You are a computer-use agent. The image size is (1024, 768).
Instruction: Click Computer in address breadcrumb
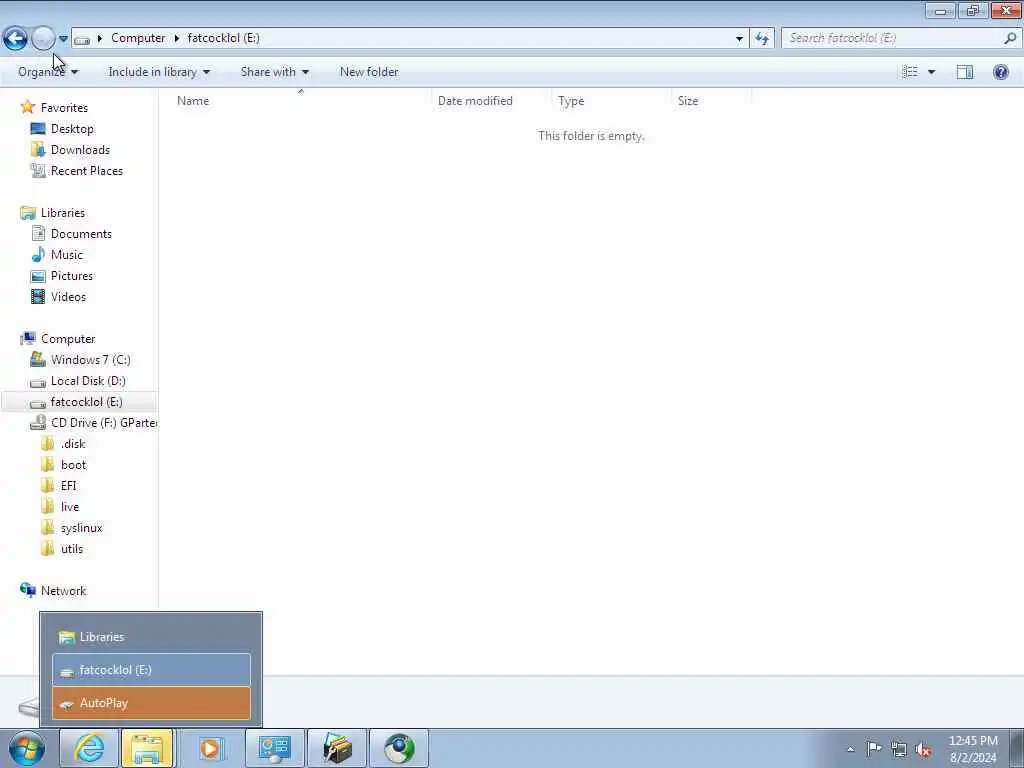pos(138,38)
